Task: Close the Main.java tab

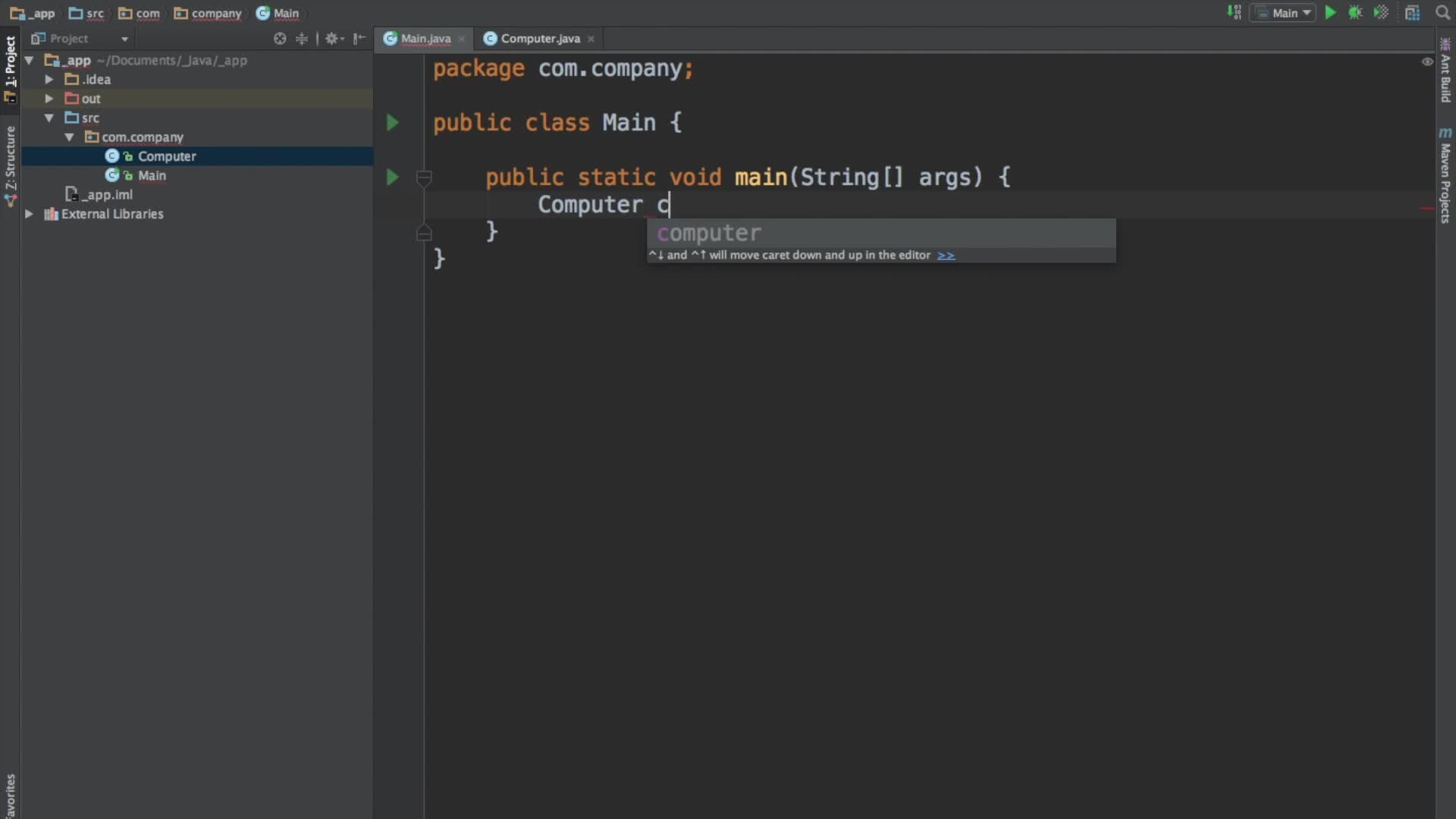Action: (461, 39)
